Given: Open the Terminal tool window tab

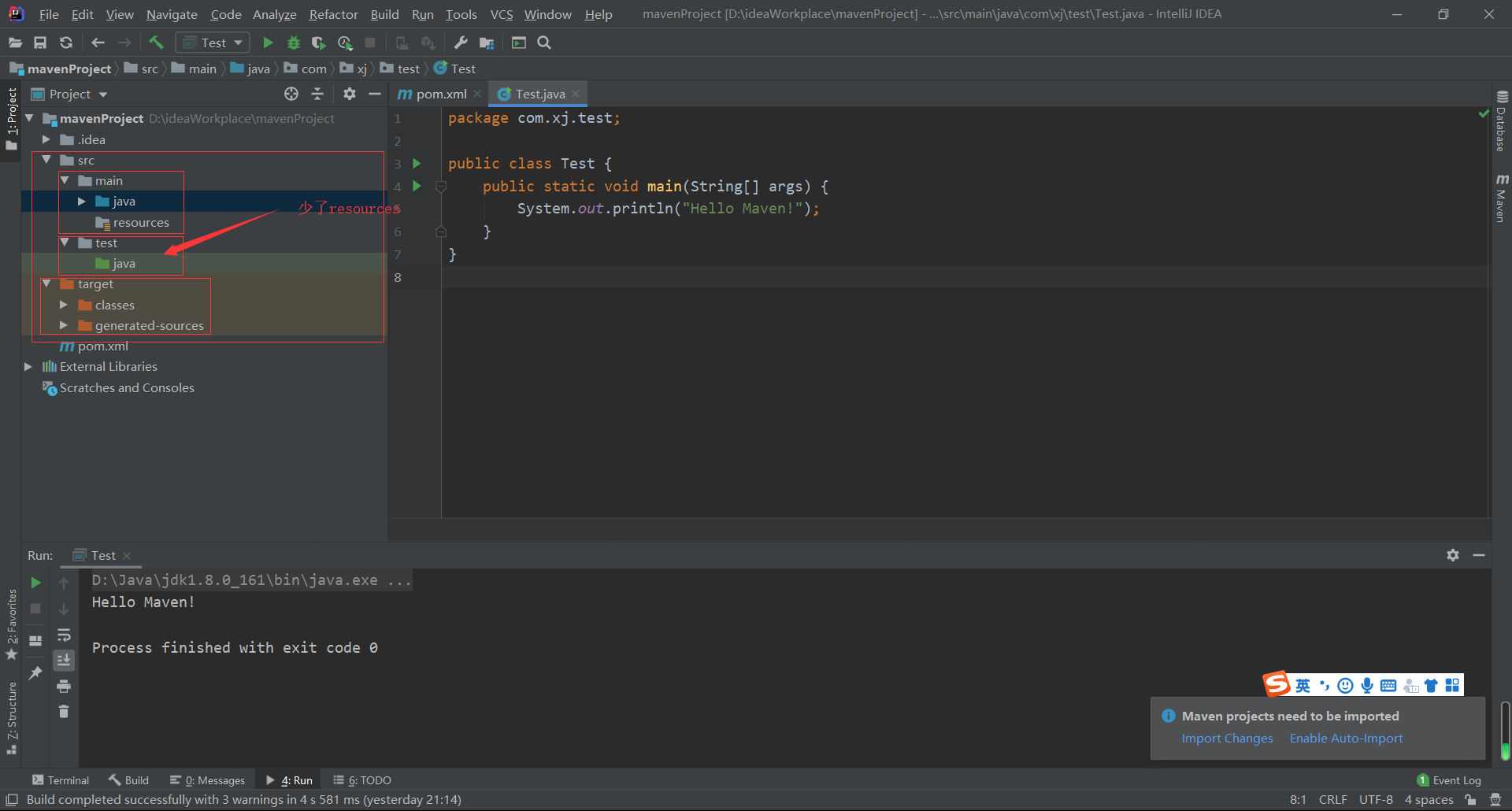Looking at the screenshot, I should [x=61, y=780].
